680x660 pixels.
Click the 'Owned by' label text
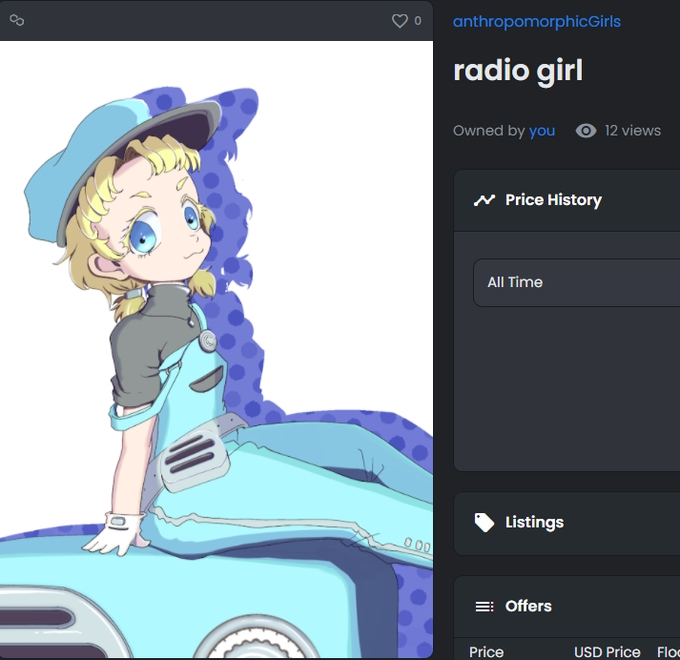489,131
